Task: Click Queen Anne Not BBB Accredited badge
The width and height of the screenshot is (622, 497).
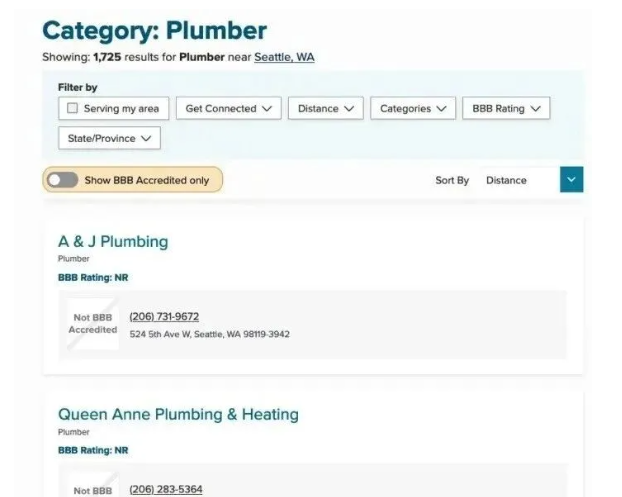Action: [x=93, y=490]
